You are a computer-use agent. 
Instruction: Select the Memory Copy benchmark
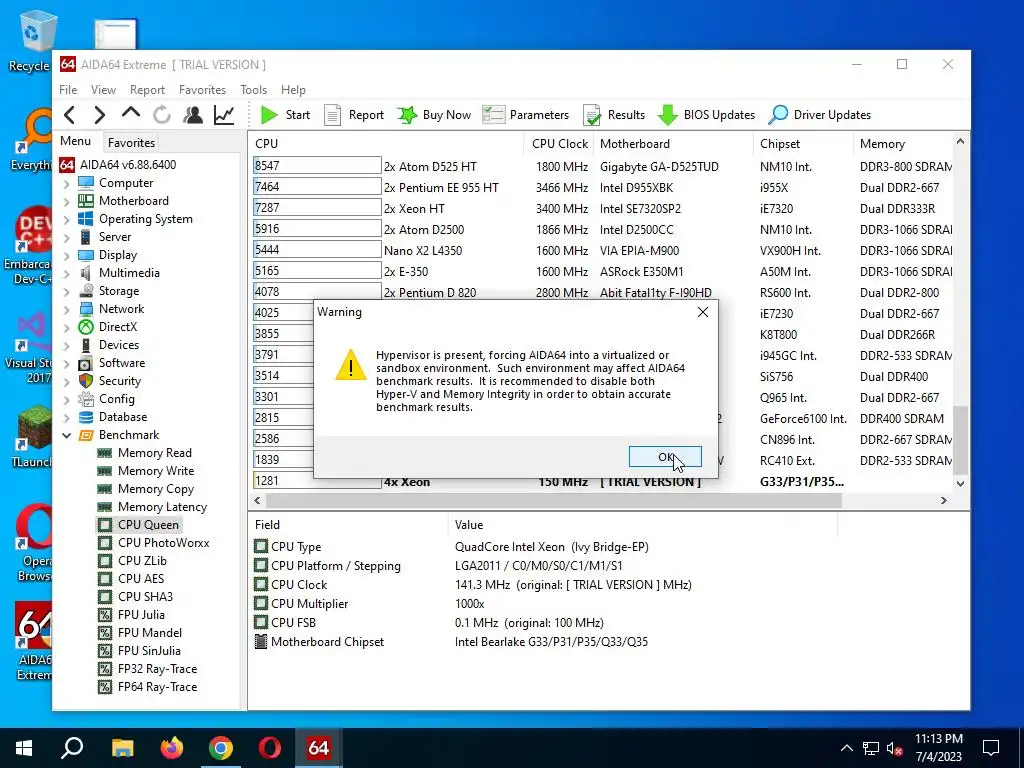click(x=156, y=489)
